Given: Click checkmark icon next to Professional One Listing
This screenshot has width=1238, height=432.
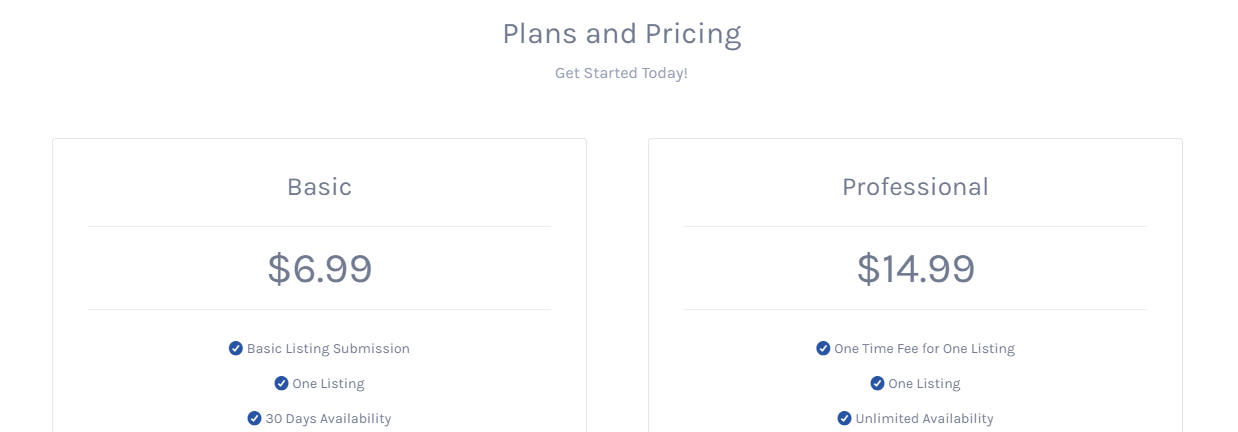Looking at the screenshot, I should (x=877, y=383).
